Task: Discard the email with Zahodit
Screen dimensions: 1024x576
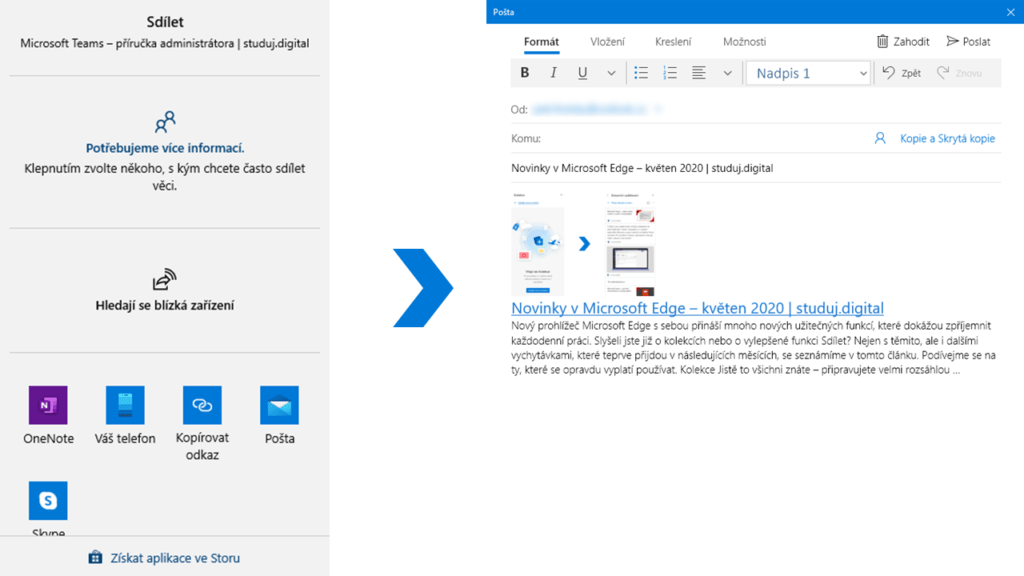Action: point(903,42)
